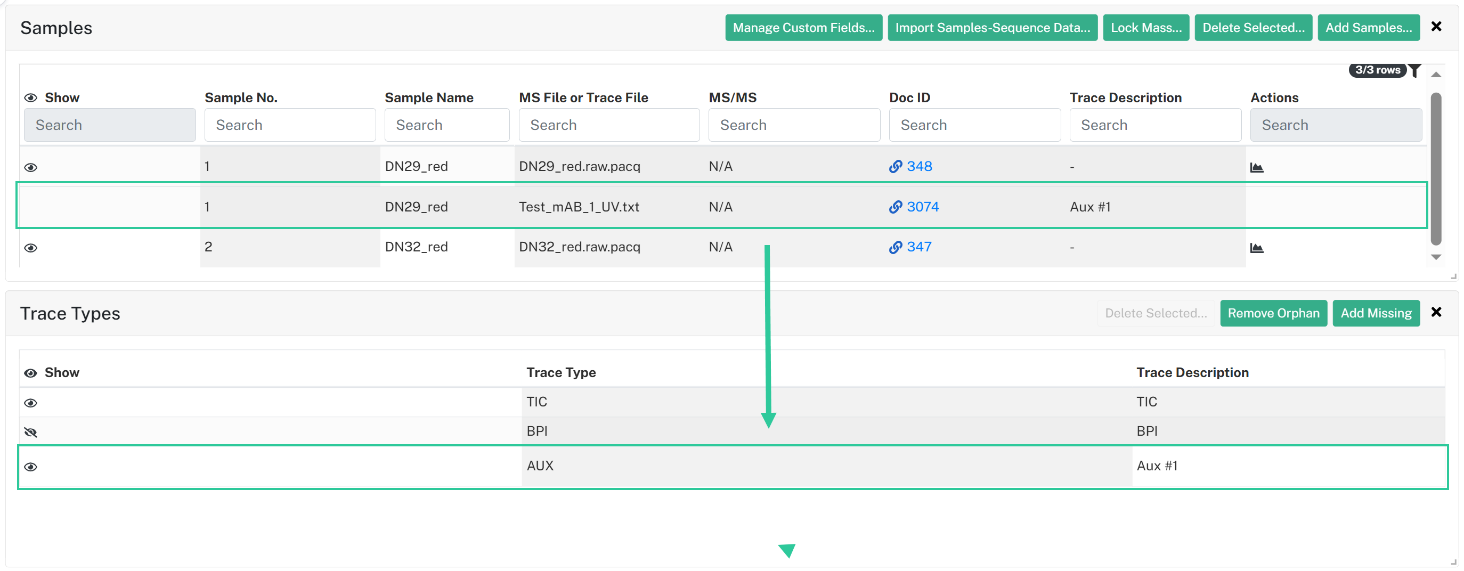The image size is (1464, 571).
Task: Sort by MS File or Trace File header
Action: 584,98
